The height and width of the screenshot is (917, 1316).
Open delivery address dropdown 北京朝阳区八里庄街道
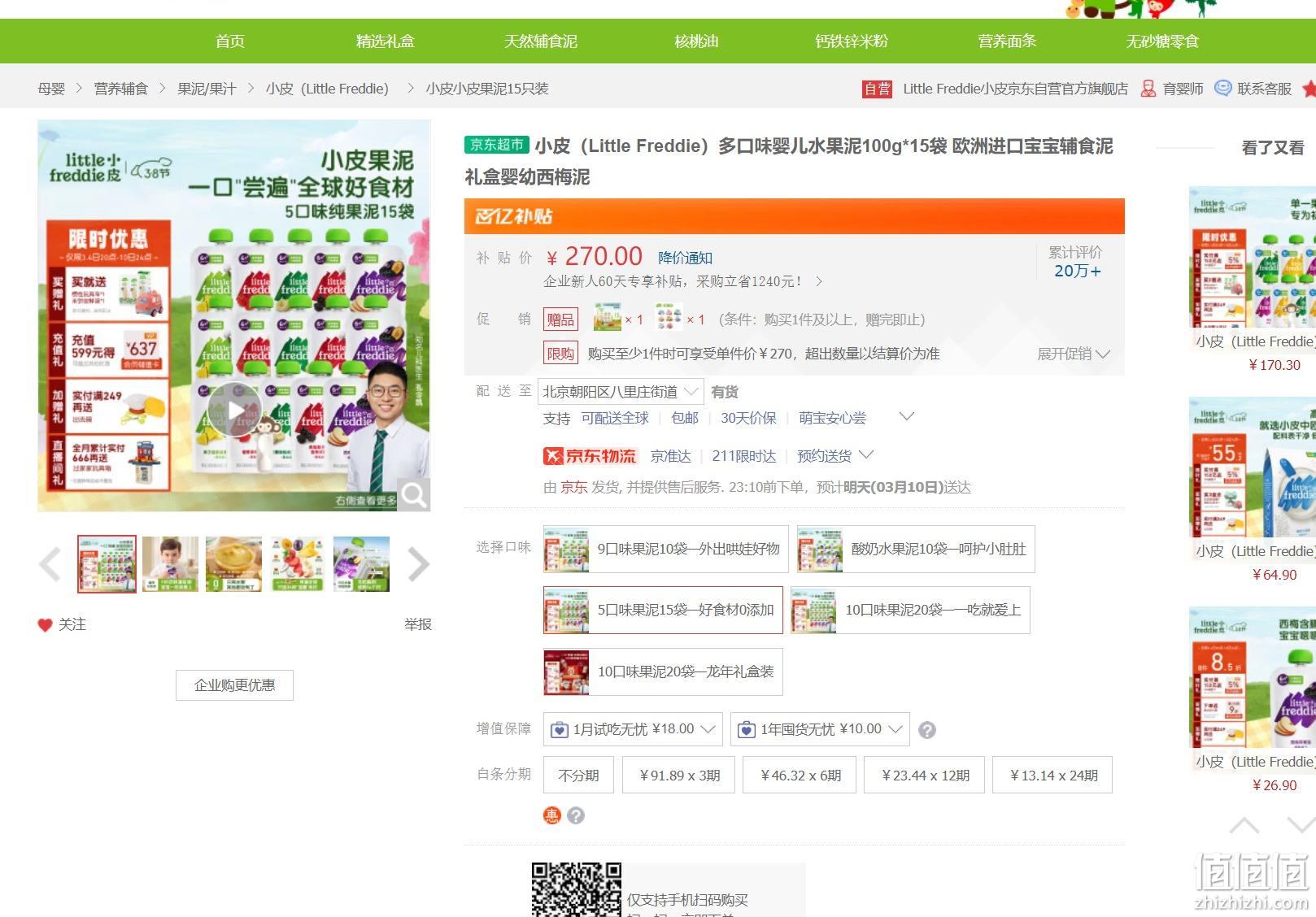[x=622, y=392]
